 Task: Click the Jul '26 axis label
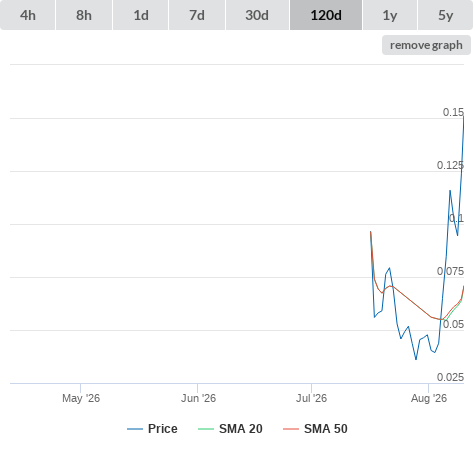coord(312,398)
